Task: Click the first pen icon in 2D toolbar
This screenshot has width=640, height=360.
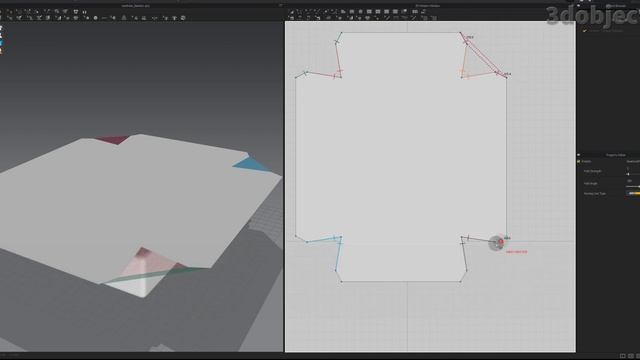Action: 292,11
